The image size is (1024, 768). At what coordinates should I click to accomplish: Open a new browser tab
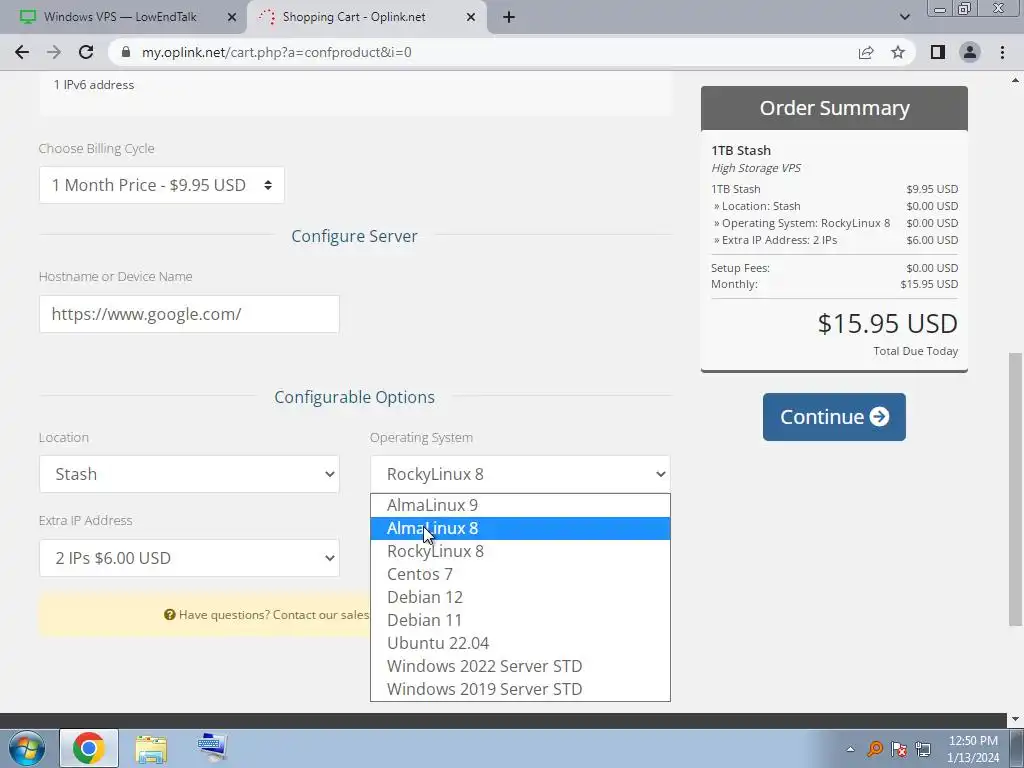(509, 17)
